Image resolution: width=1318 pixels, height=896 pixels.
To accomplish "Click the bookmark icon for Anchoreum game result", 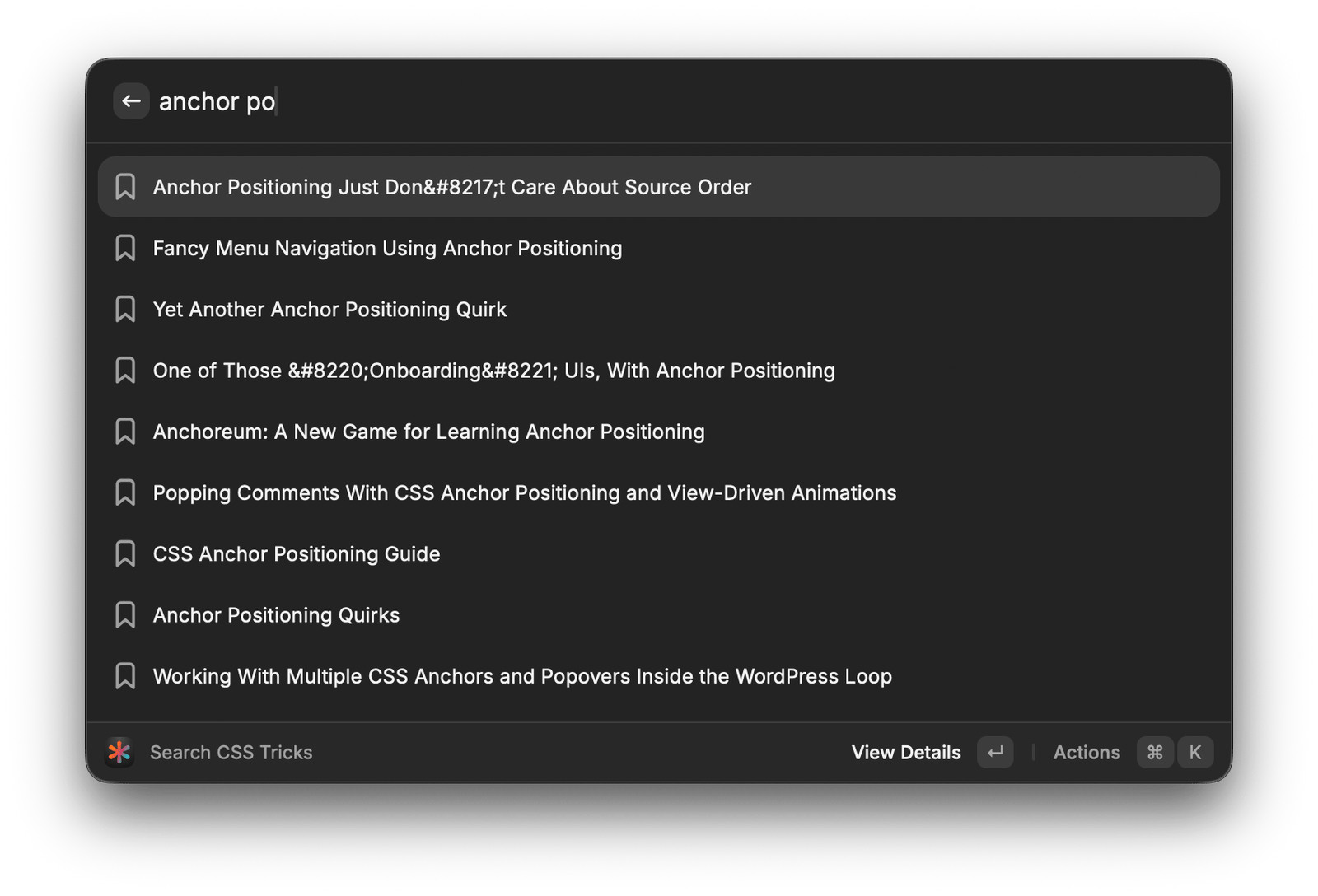I will (x=125, y=431).
